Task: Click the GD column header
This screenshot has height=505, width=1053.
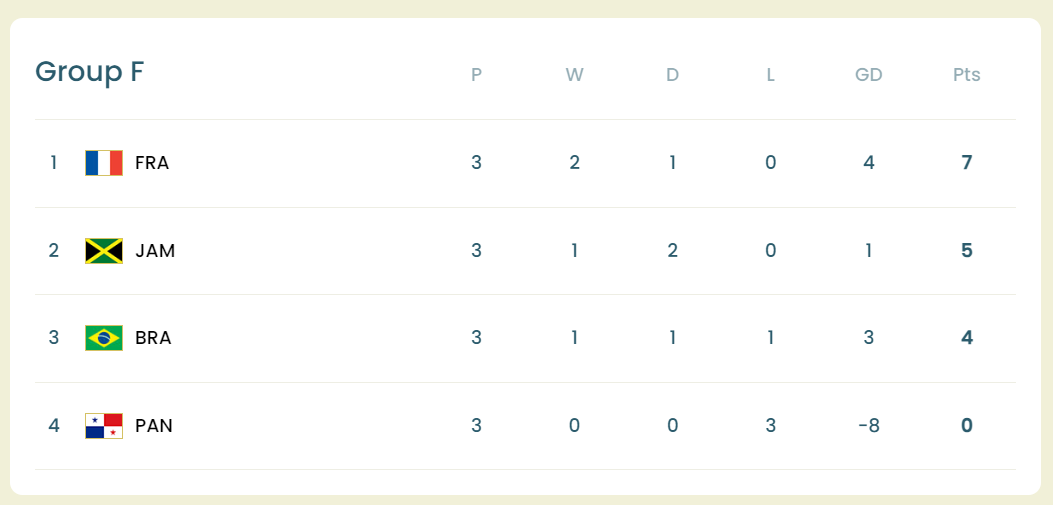Action: click(x=868, y=75)
